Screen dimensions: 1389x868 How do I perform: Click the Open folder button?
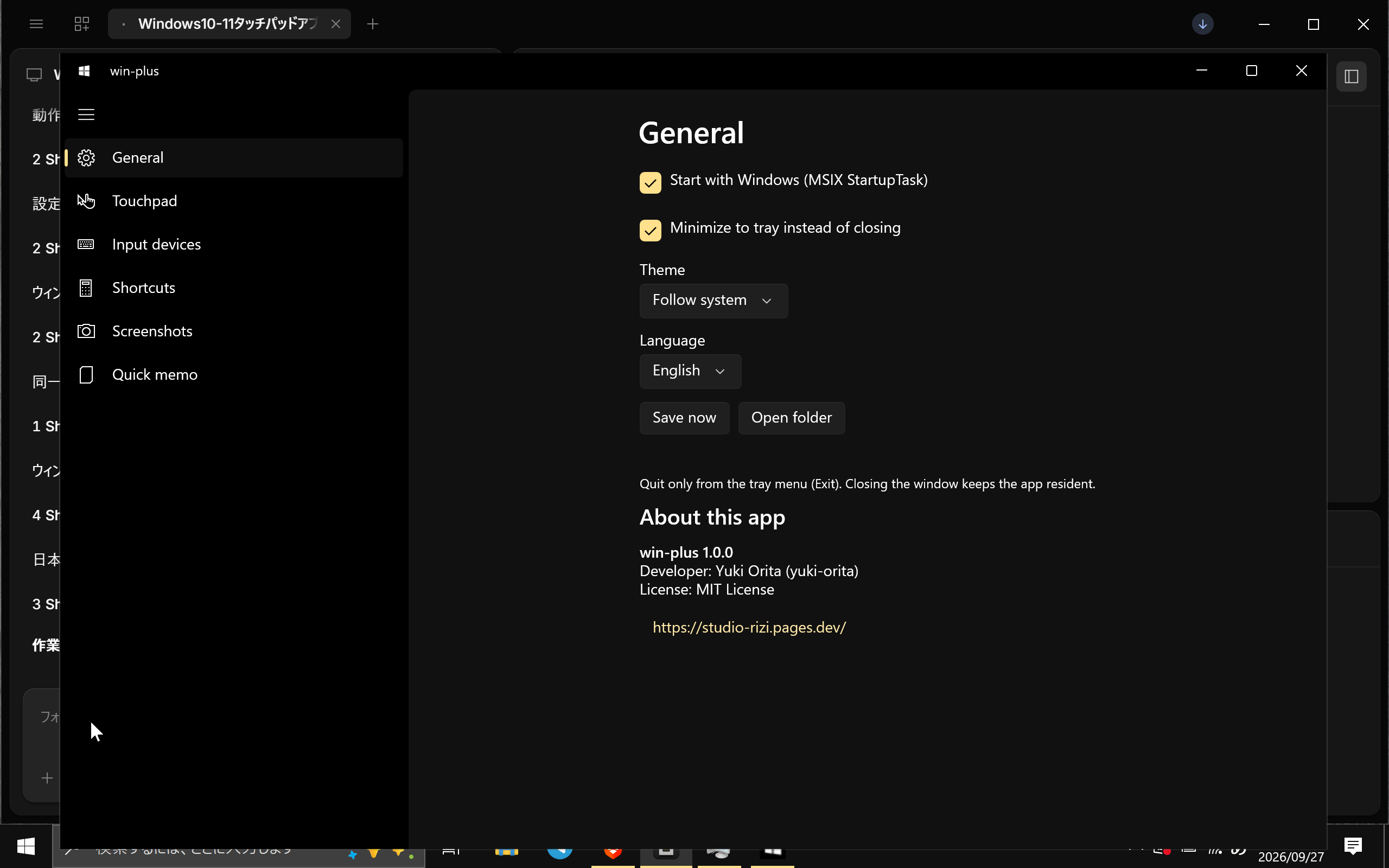tap(792, 418)
